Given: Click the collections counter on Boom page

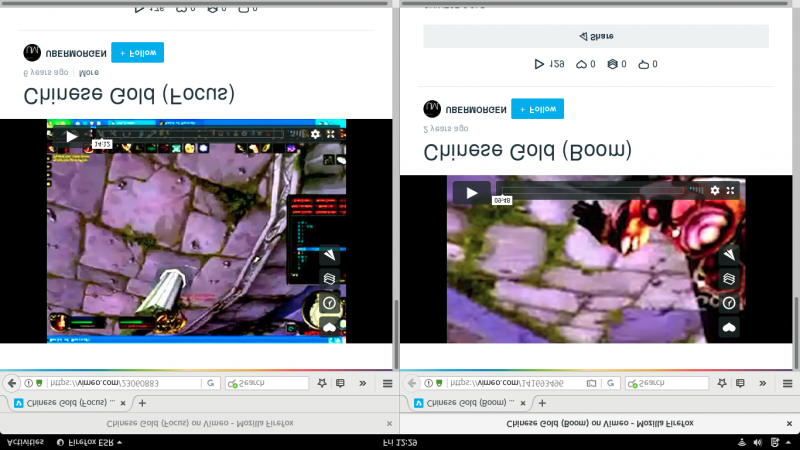Looking at the screenshot, I should pos(617,64).
